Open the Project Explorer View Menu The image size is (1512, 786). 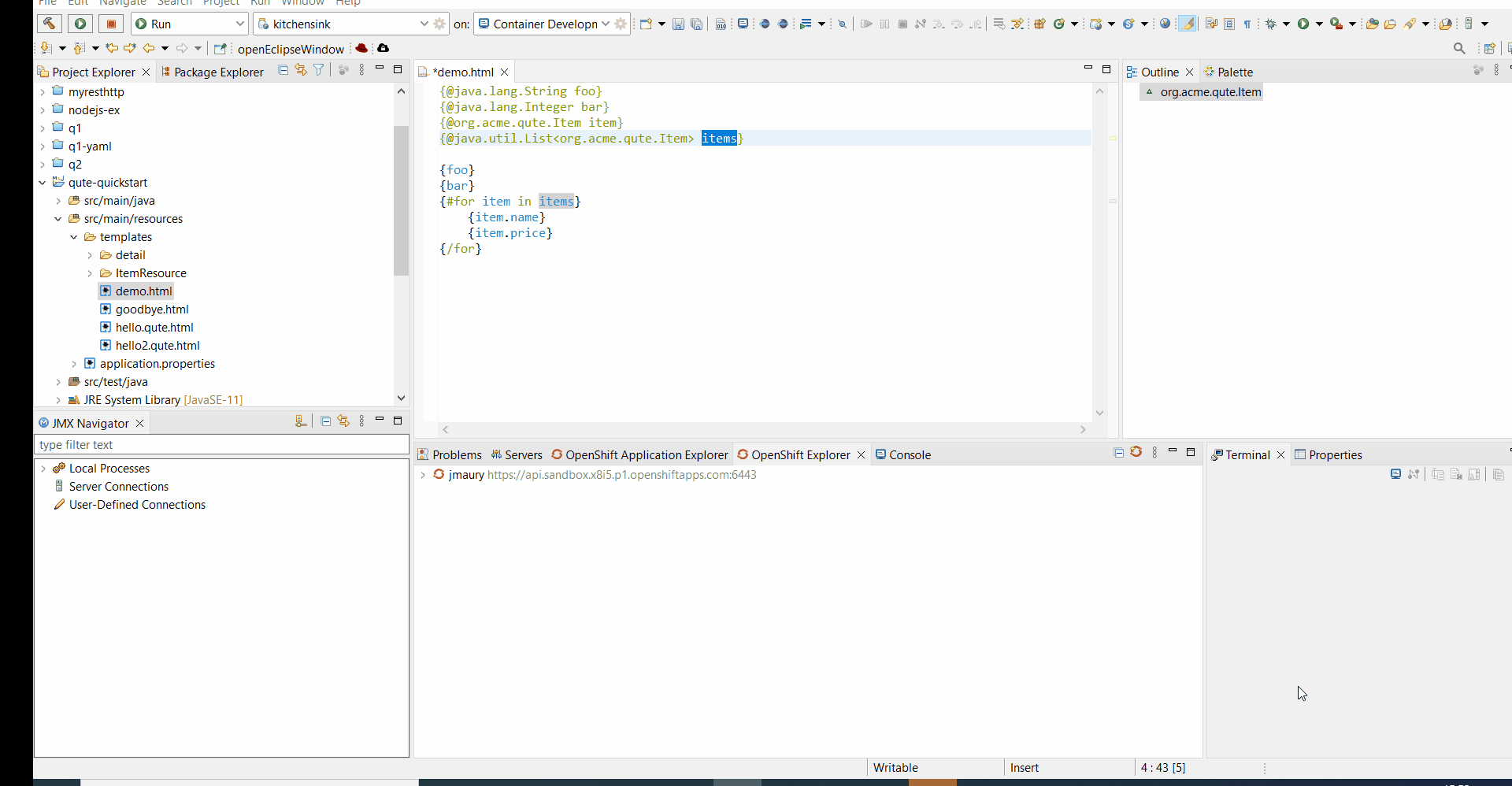[x=361, y=70]
